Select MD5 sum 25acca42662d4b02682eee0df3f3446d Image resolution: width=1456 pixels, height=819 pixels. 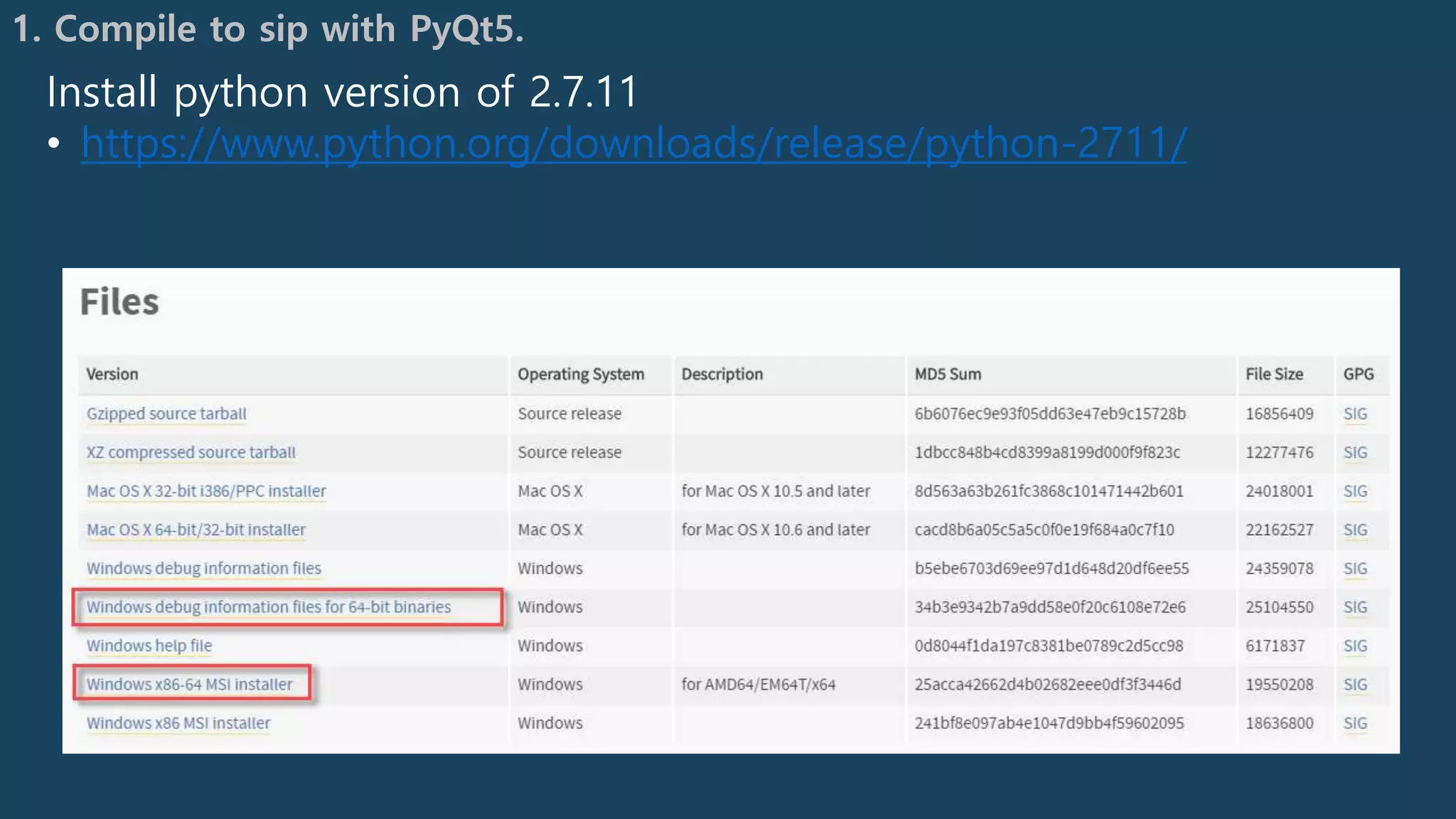pyautogui.click(x=1048, y=684)
